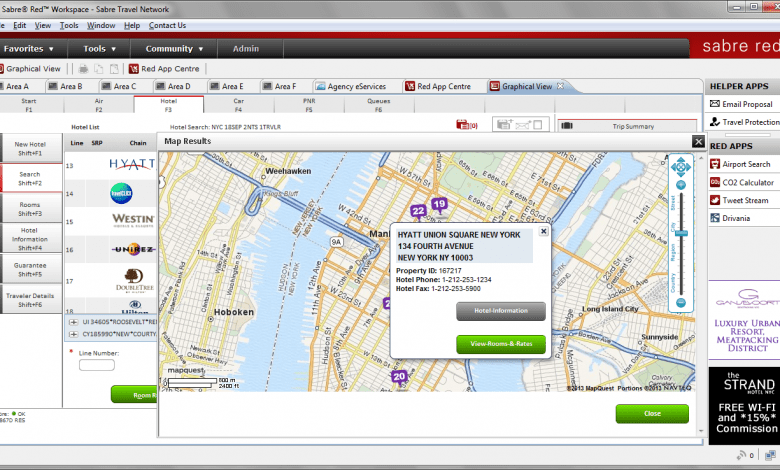Click the print icon in toolbar
This screenshot has height=470, width=780.
click(x=84, y=69)
